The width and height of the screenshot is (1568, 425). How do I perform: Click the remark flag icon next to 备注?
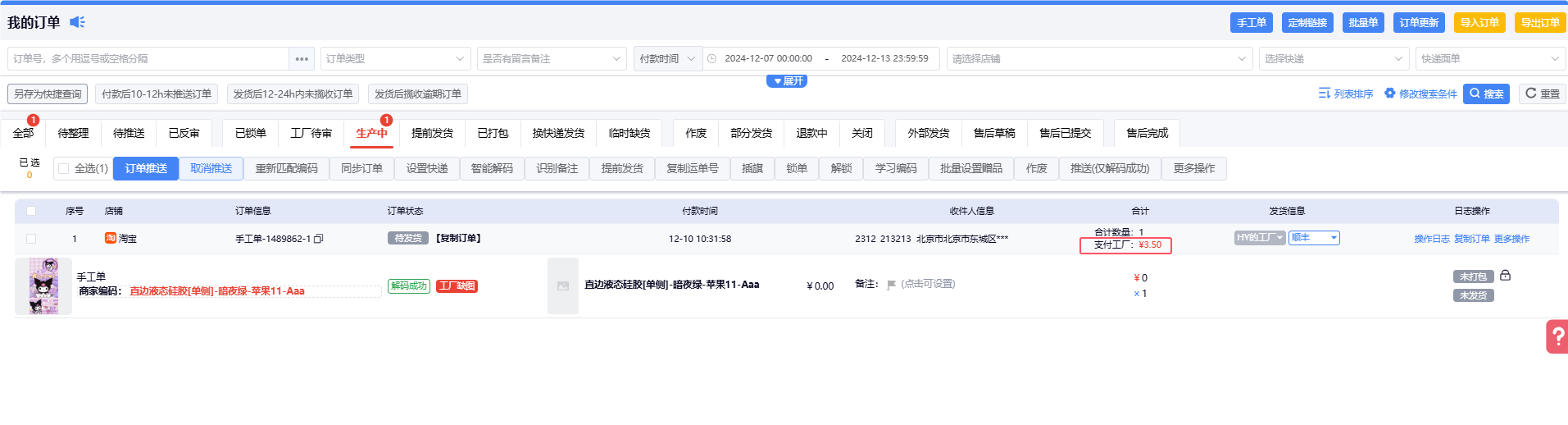pyautogui.click(x=891, y=285)
